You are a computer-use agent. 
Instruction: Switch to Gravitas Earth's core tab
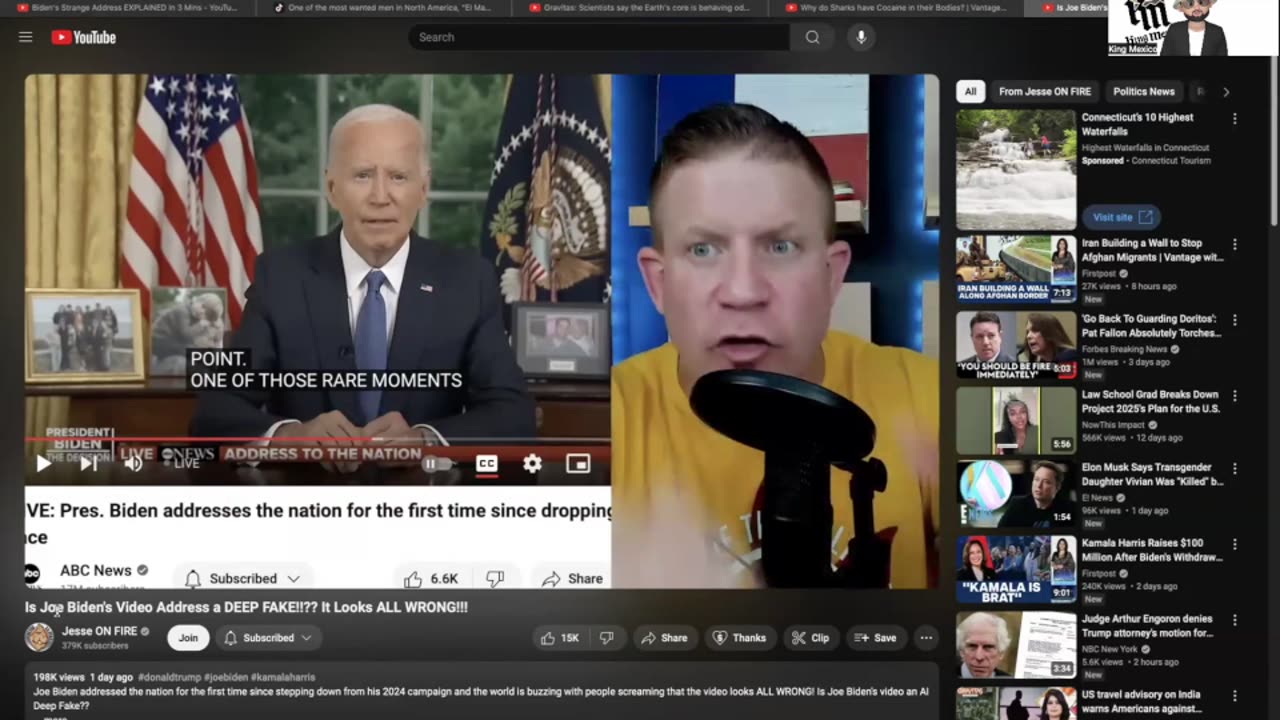coord(640,8)
